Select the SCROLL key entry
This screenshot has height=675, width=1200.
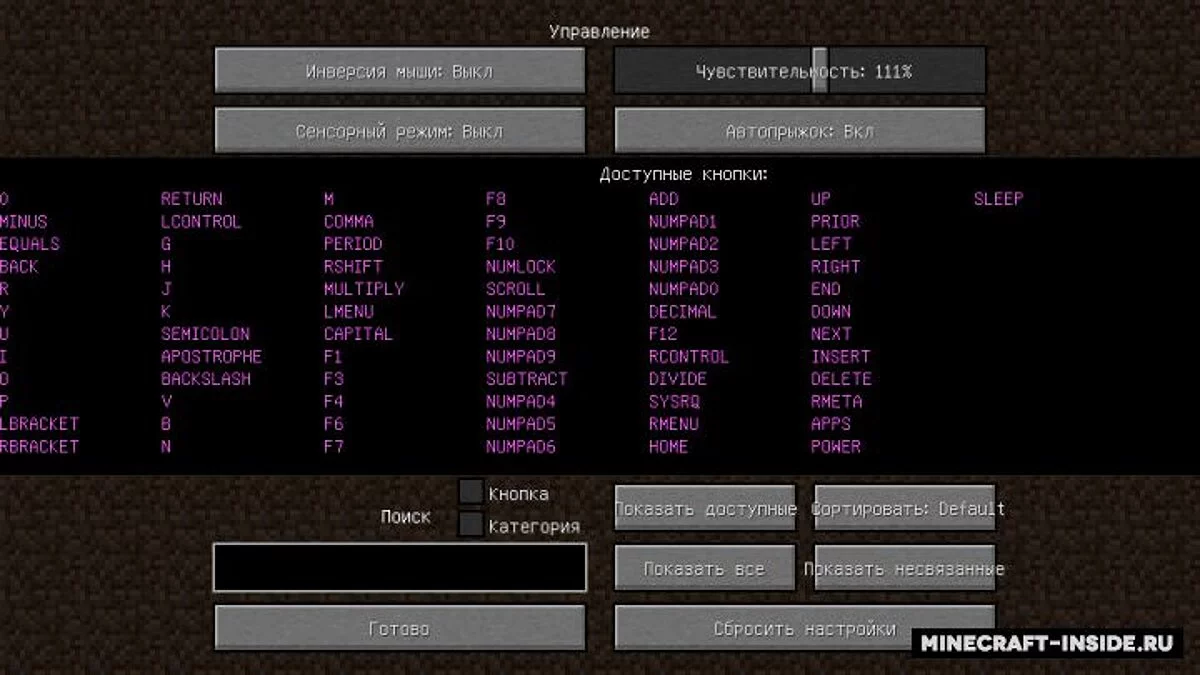[x=516, y=289]
